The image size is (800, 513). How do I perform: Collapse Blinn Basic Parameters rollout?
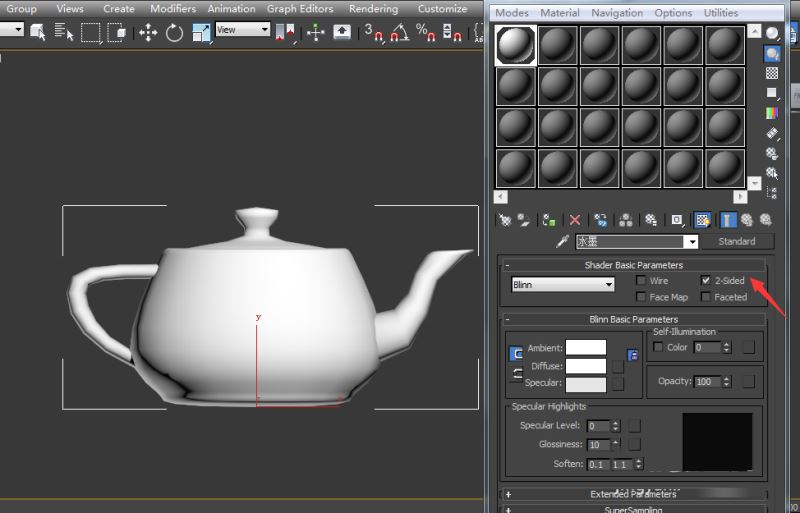[x=633, y=320]
